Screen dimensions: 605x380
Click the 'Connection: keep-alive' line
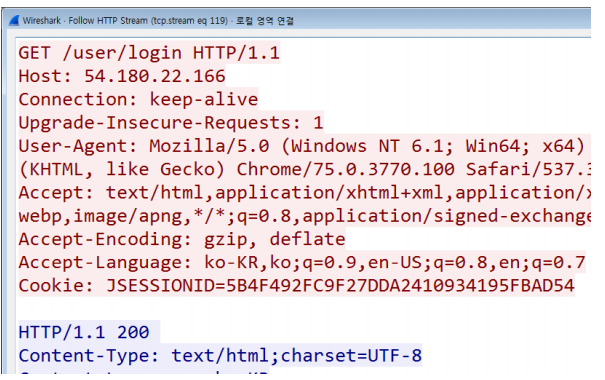pyautogui.click(x=138, y=99)
